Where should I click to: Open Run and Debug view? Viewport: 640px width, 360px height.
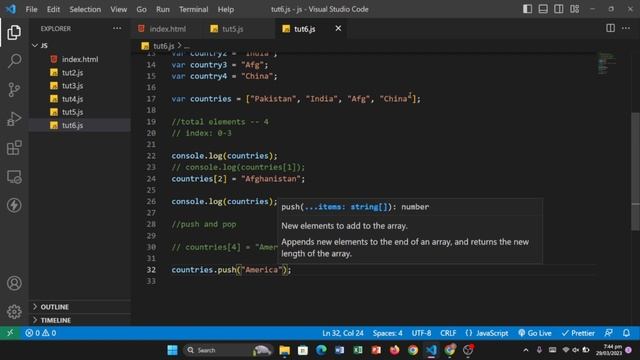click(x=14, y=119)
